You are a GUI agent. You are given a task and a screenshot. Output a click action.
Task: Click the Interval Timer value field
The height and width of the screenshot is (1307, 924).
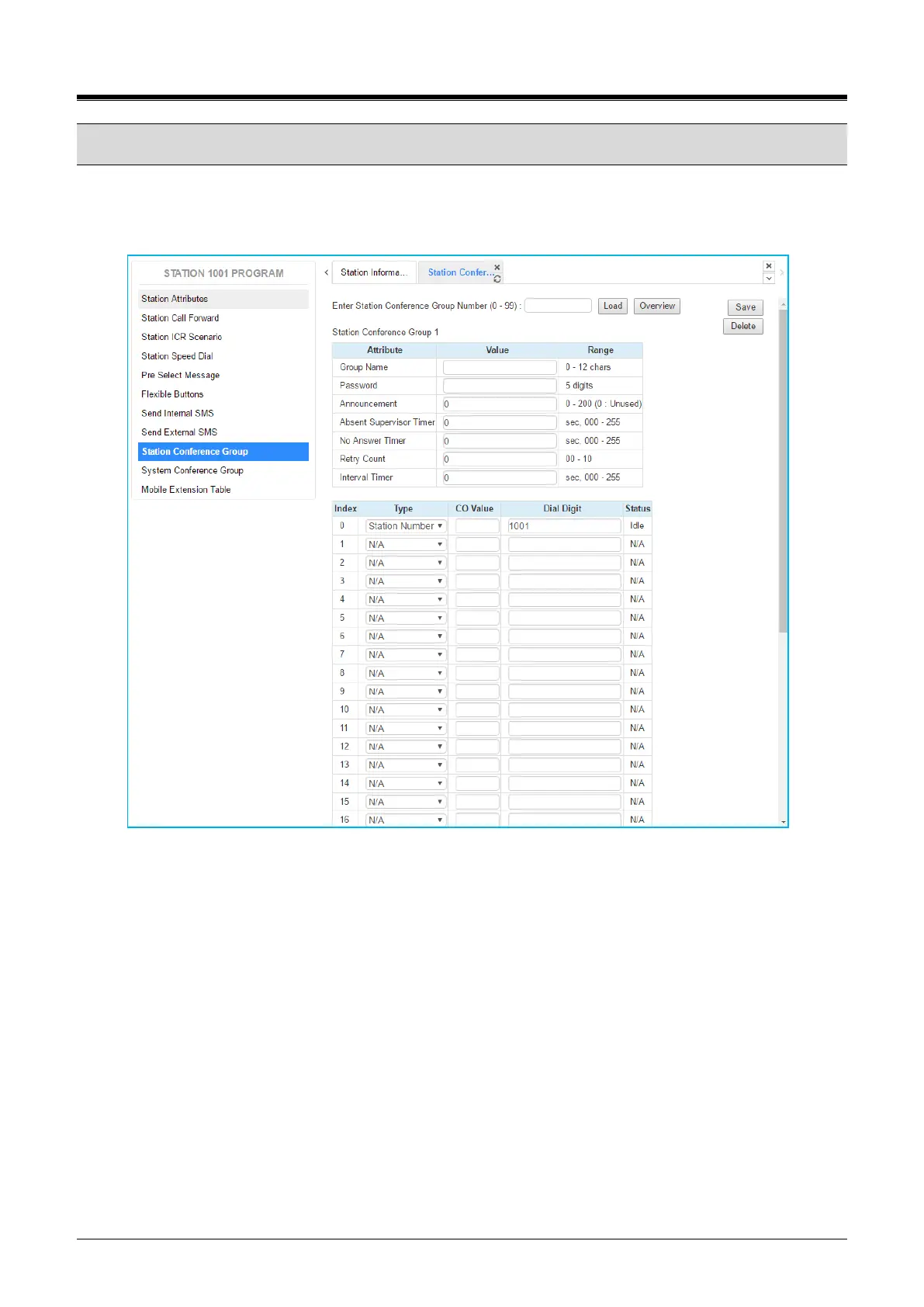500,478
